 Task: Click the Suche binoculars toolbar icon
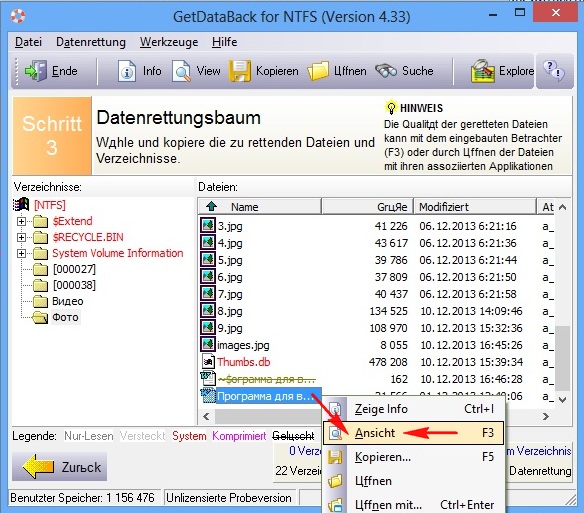(386, 71)
